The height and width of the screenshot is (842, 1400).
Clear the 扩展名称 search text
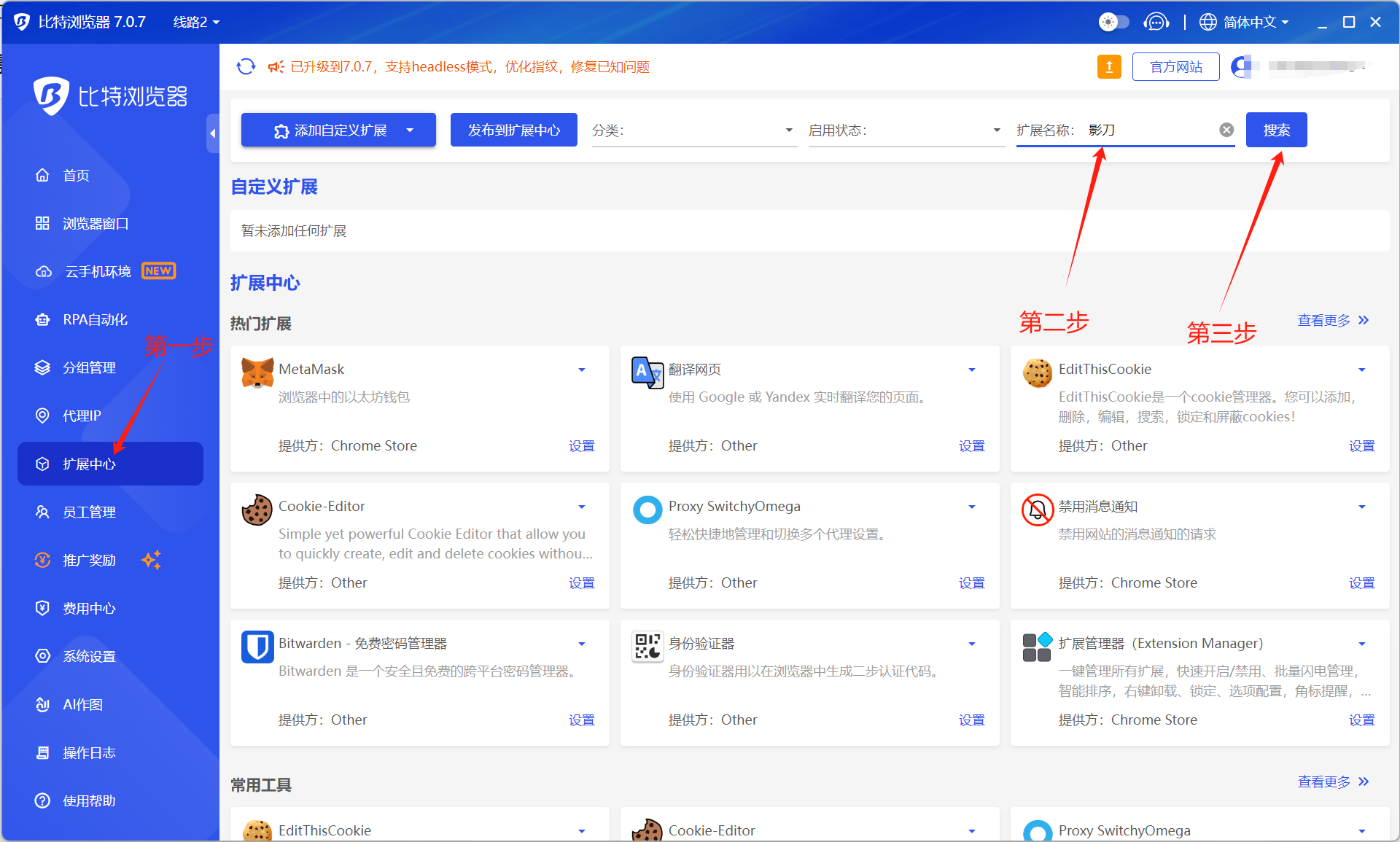[x=1226, y=130]
